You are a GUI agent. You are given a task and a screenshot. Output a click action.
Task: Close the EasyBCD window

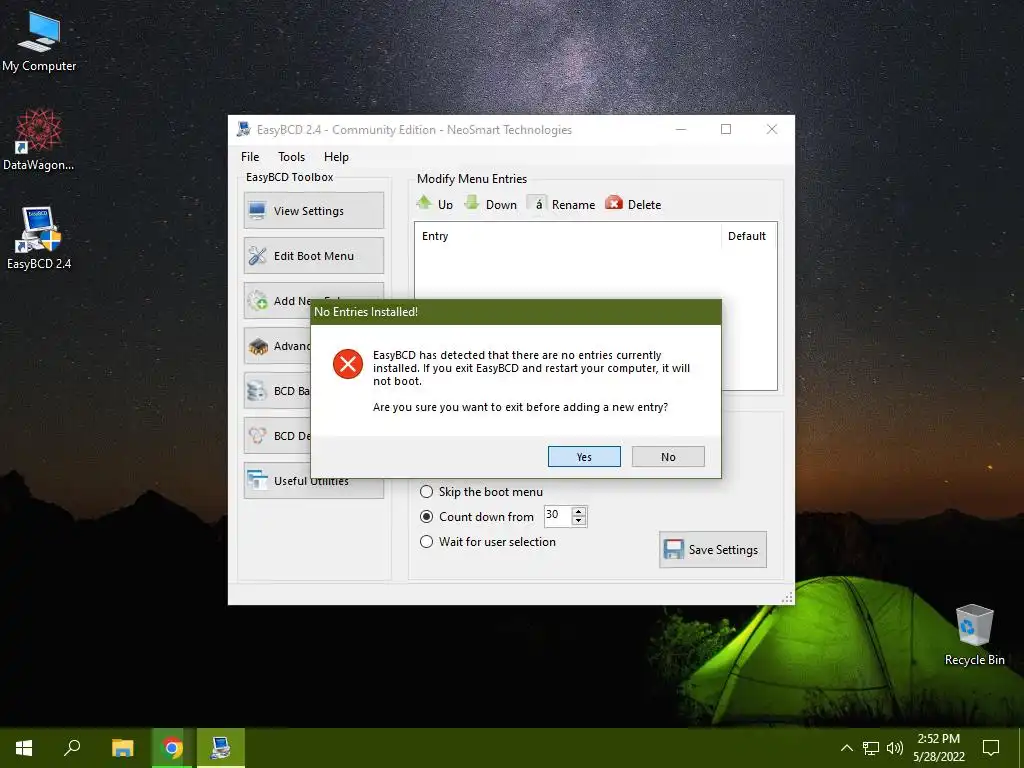[x=771, y=129]
